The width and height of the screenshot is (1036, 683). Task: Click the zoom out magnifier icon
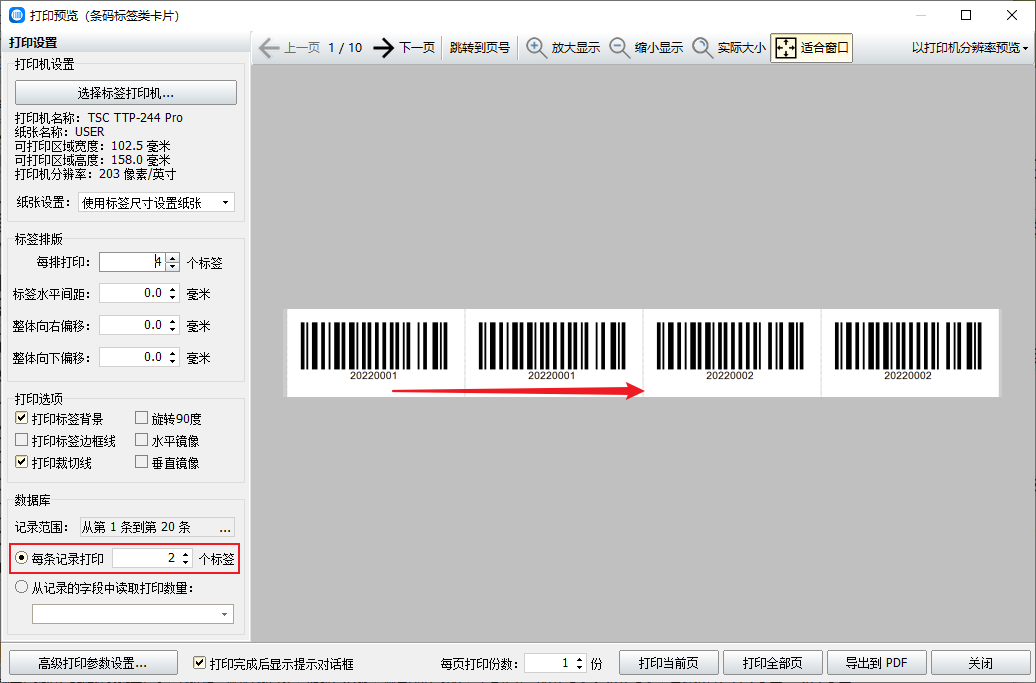coord(619,48)
